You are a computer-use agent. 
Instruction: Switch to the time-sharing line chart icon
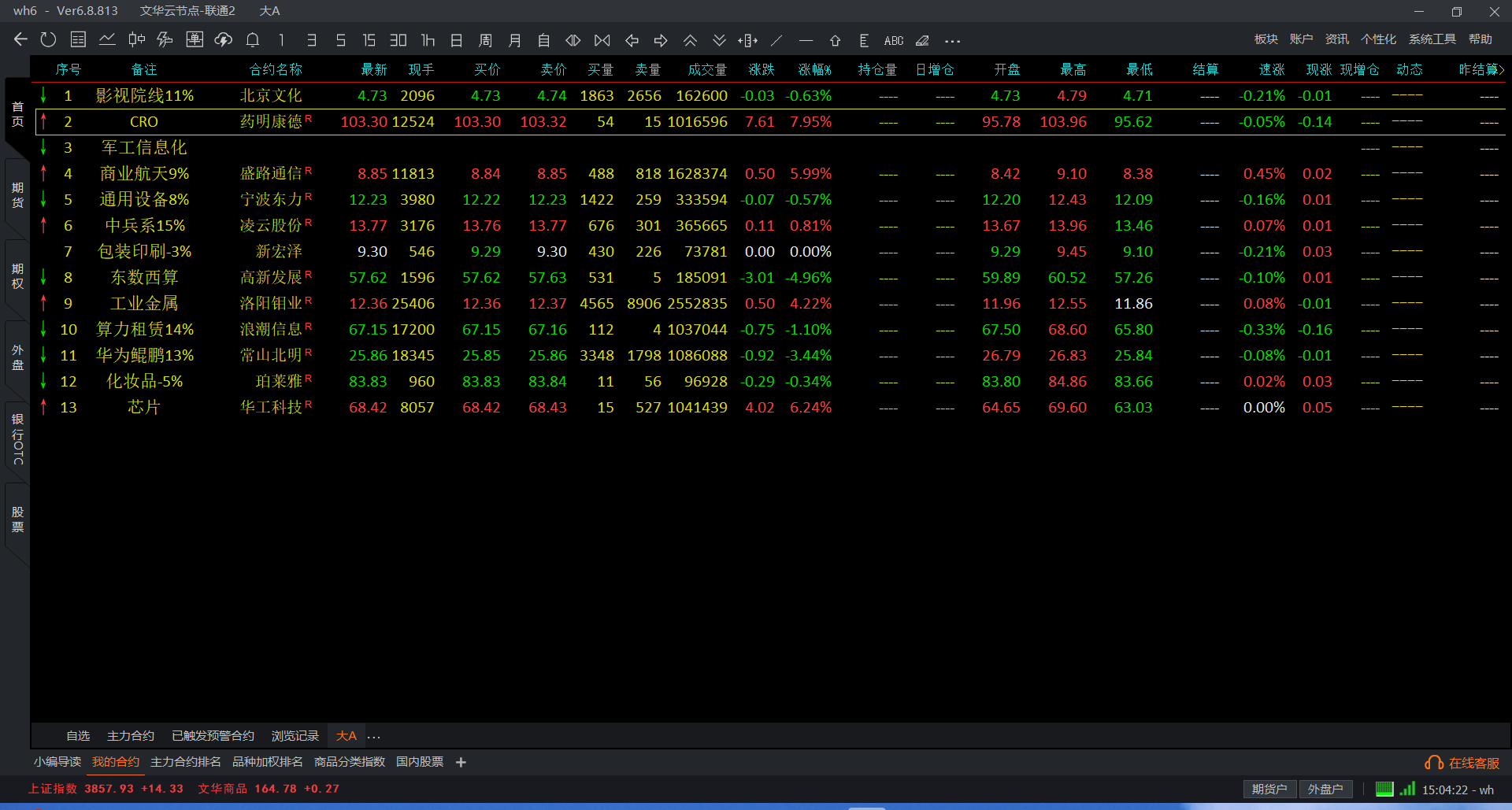click(x=107, y=39)
